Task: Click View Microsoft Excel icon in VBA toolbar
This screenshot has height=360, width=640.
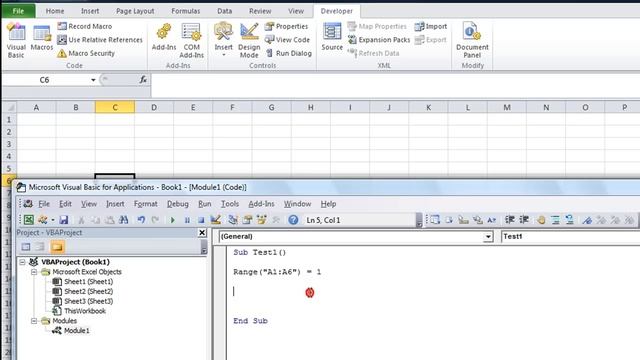Action: [29, 220]
